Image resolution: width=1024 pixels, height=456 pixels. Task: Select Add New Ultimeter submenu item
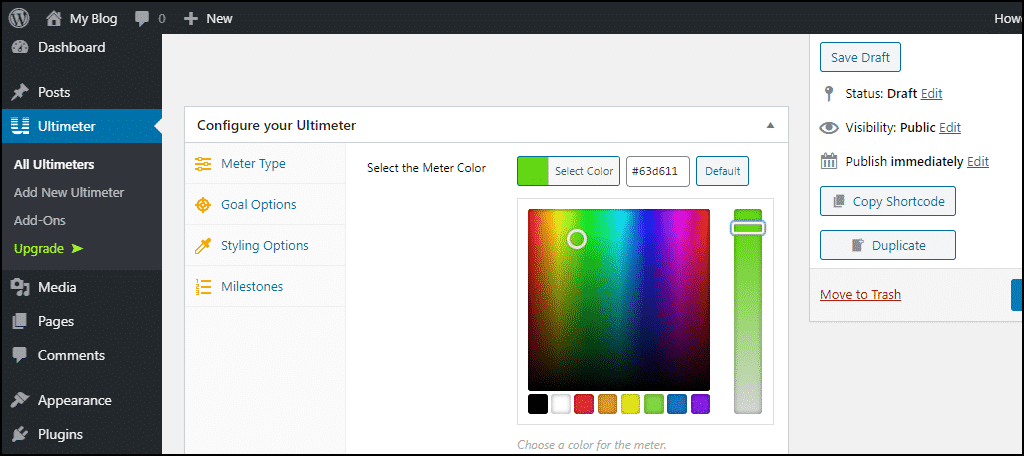click(x=69, y=193)
